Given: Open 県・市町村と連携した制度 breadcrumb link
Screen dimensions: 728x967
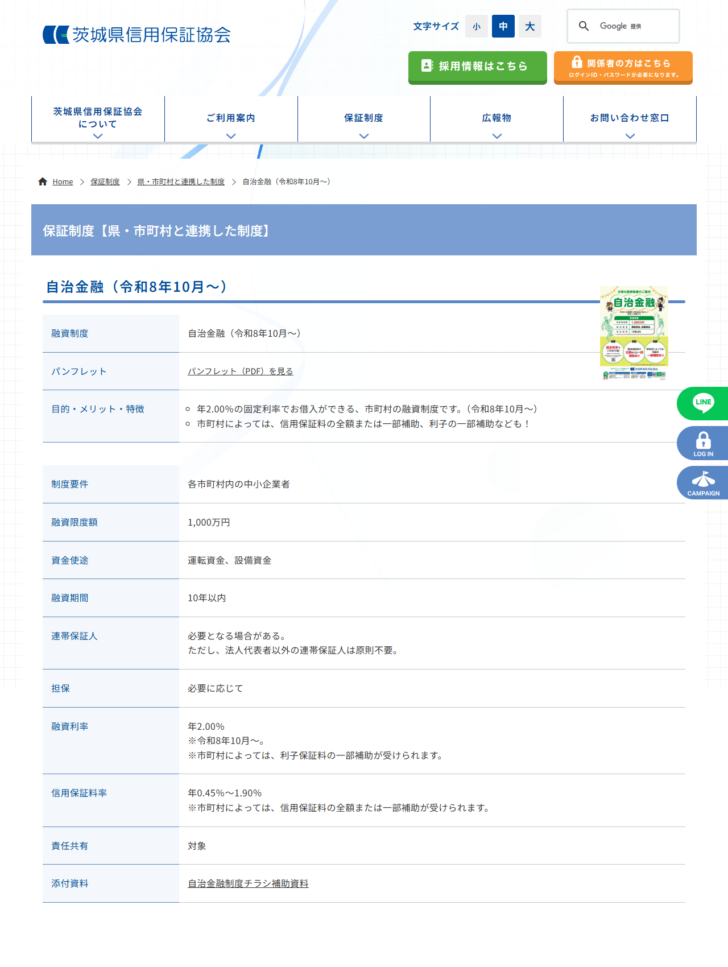Looking at the screenshot, I should 181,181.
